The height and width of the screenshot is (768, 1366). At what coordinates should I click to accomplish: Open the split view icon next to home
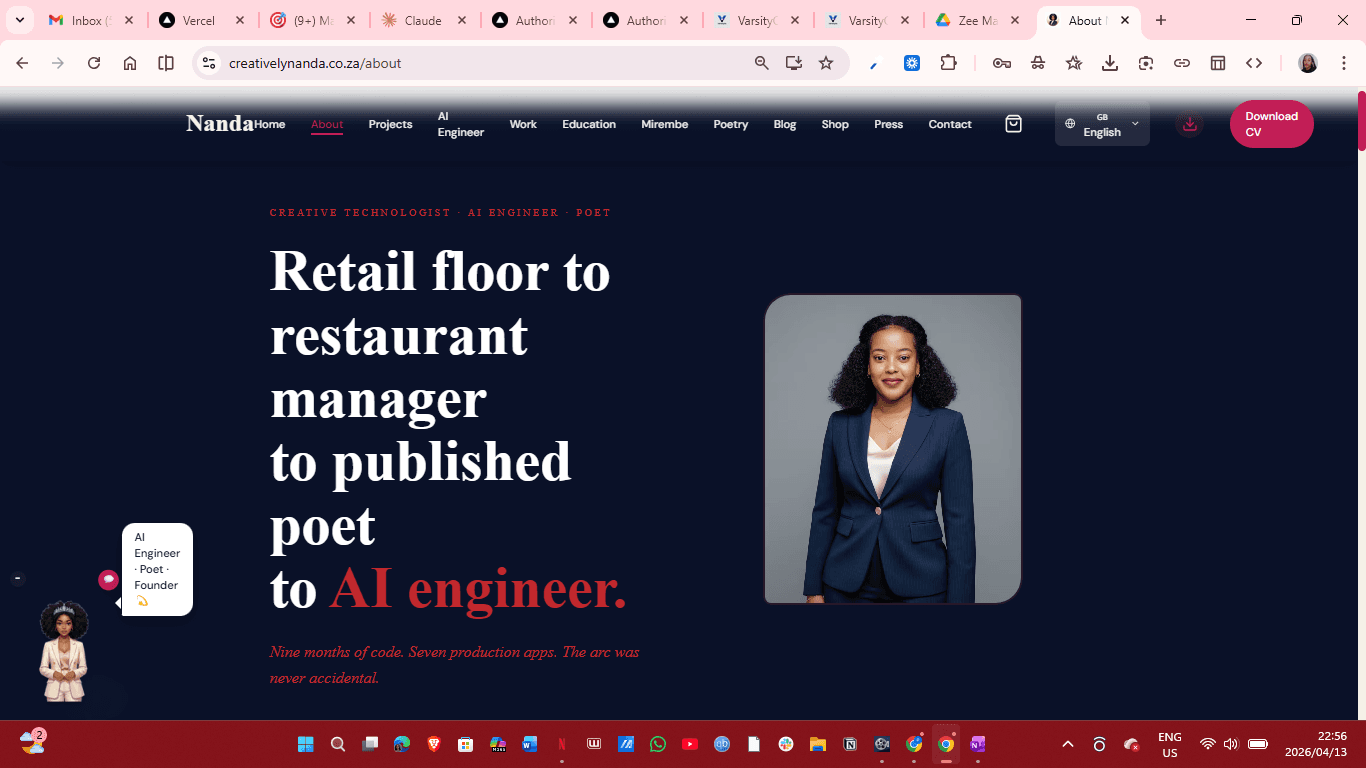[x=166, y=63]
